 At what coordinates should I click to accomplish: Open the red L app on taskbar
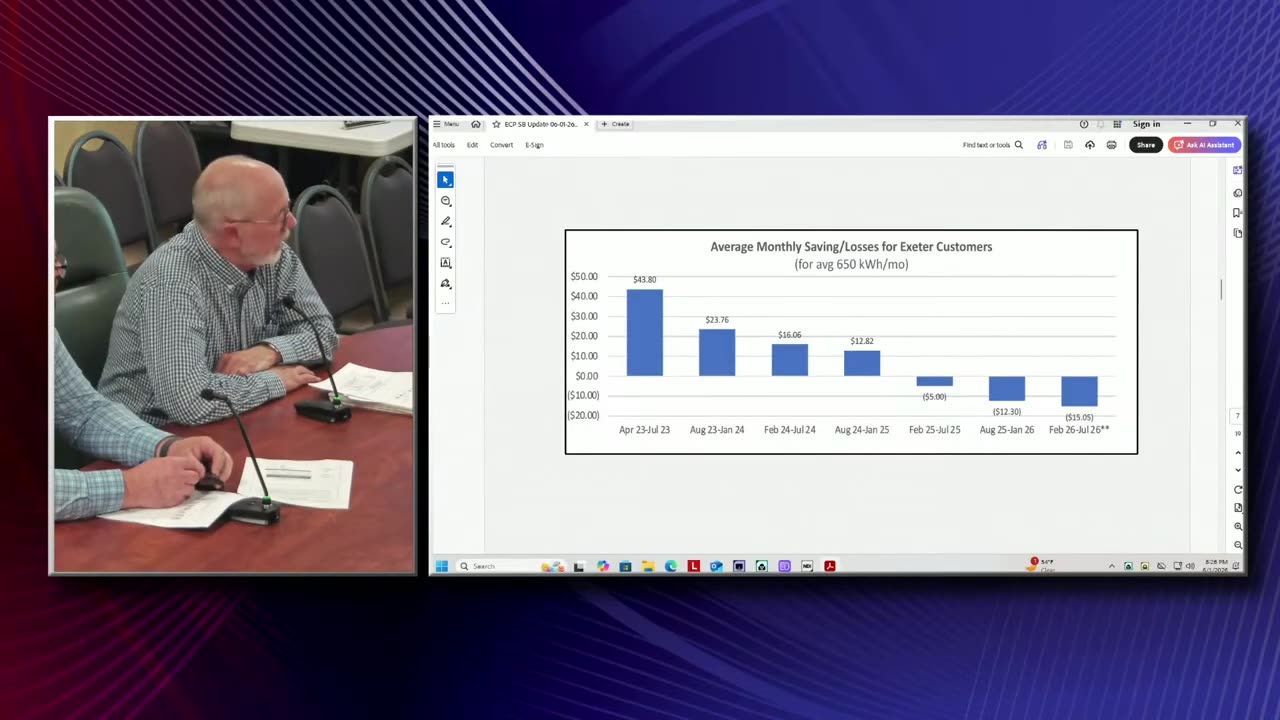(x=694, y=566)
